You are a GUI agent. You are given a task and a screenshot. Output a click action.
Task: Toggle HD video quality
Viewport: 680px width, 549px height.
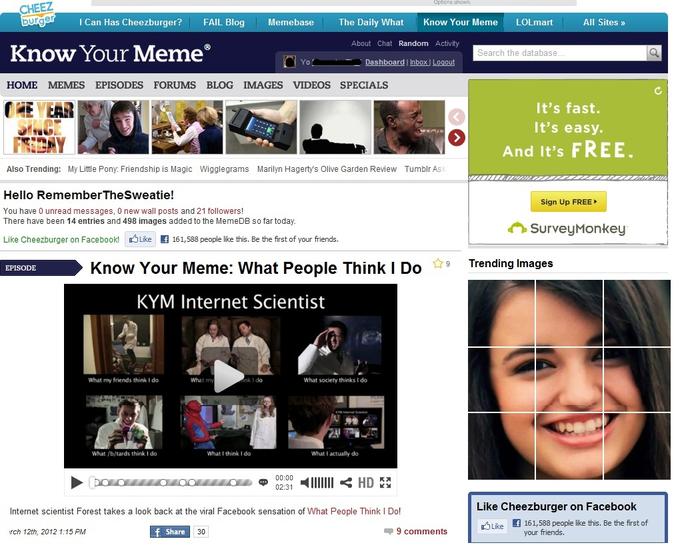coord(366,482)
